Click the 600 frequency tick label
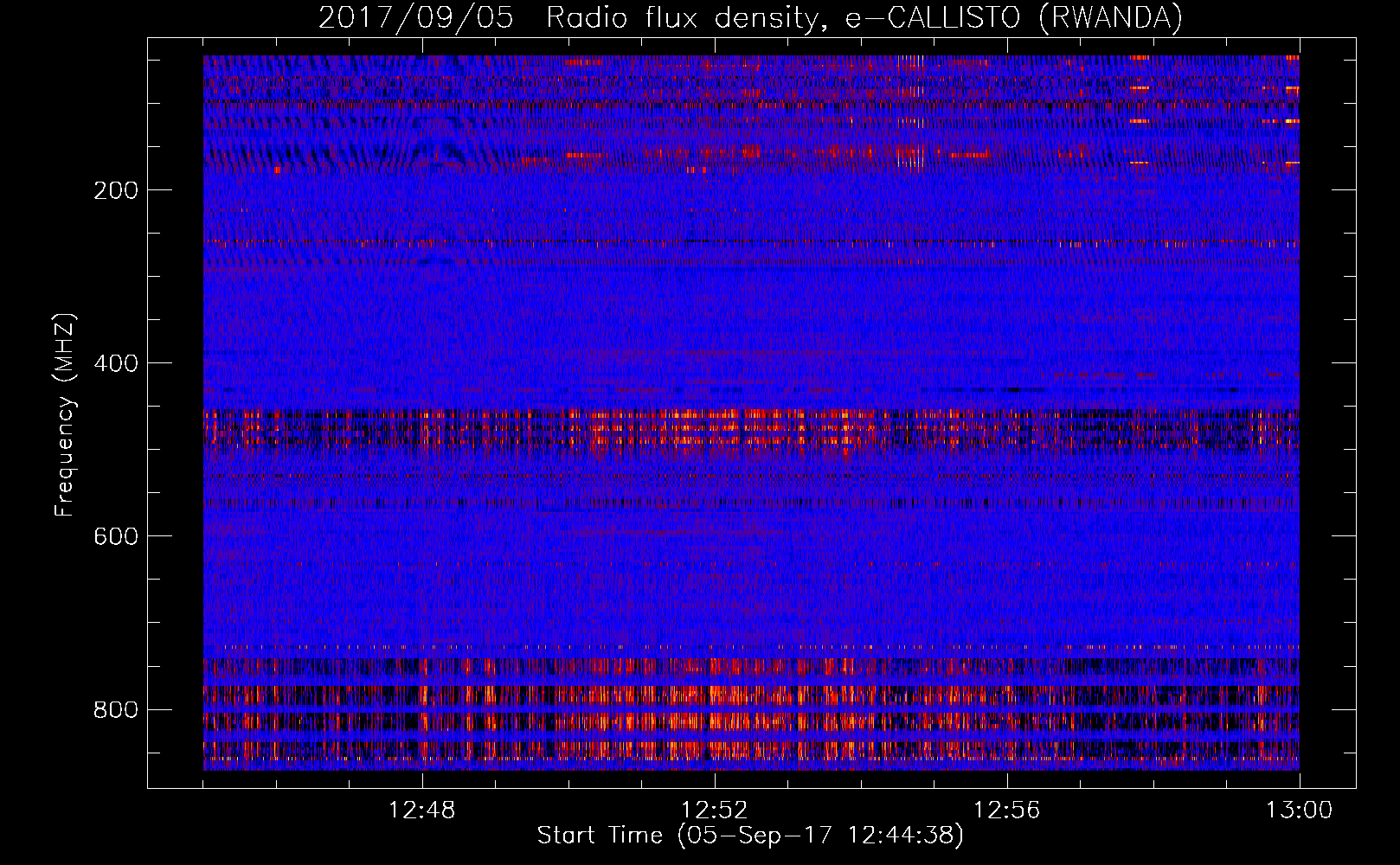1400x865 pixels. 116,536
